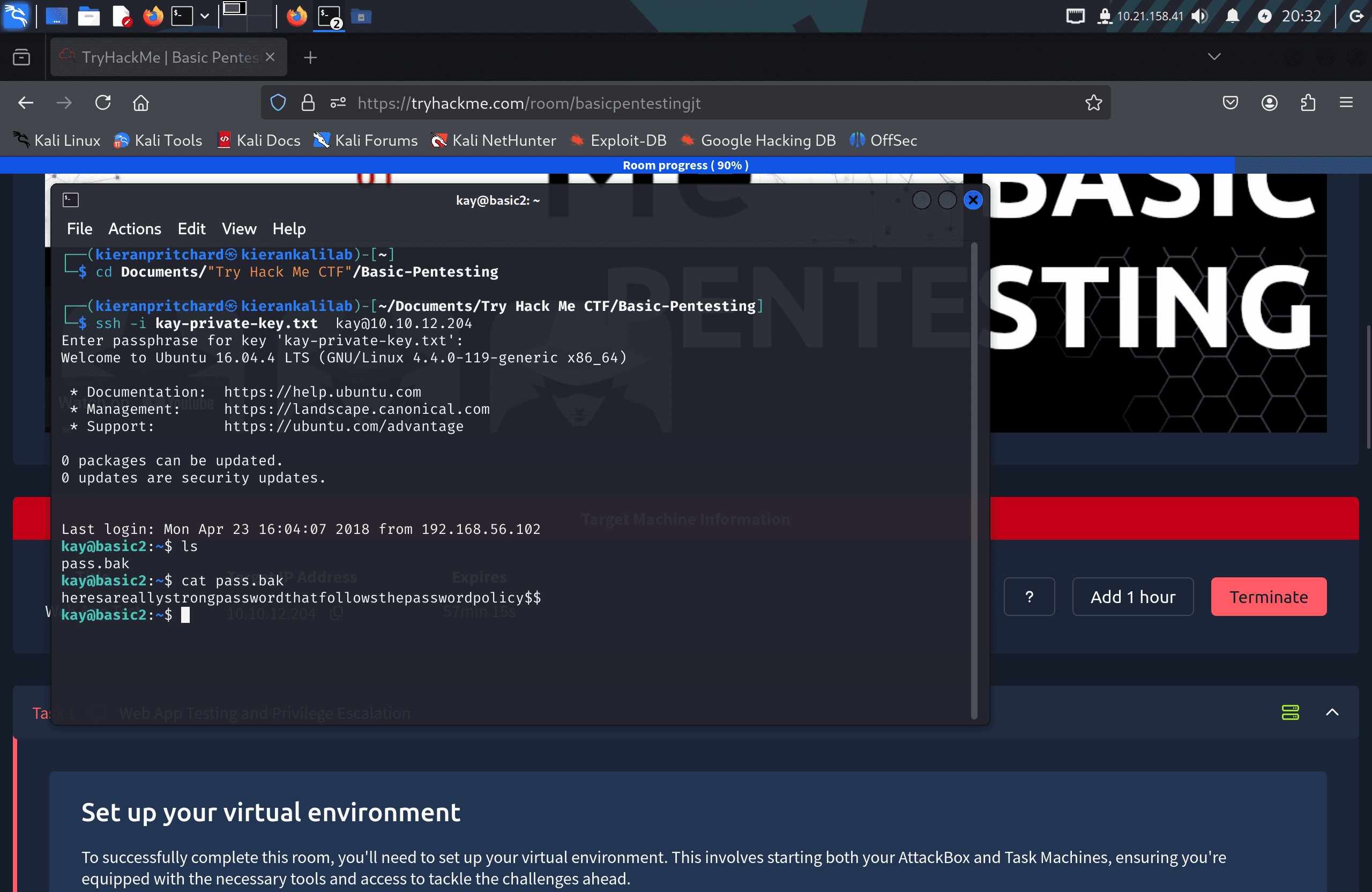Click the volume speaker tray icon

click(1199, 16)
